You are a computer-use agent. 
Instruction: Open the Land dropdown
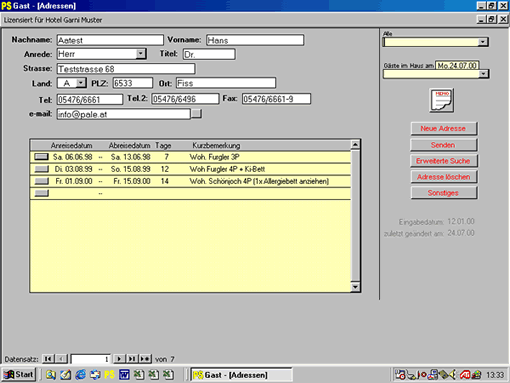pyautogui.click(x=81, y=83)
